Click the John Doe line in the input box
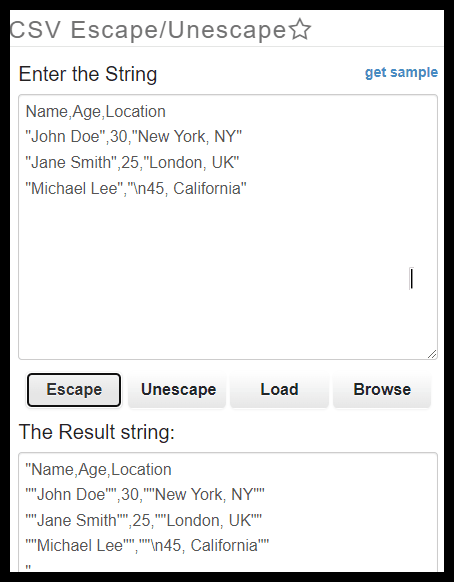The height and width of the screenshot is (582, 454). [x=134, y=137]
